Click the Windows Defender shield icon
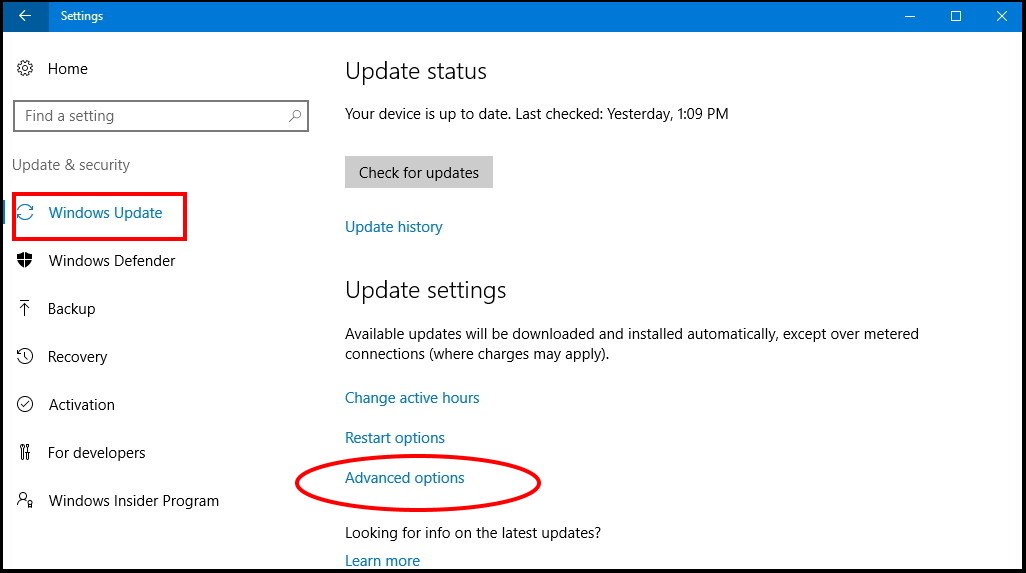The width and height of the screenshot is (1026, 573). pos(25,260)
